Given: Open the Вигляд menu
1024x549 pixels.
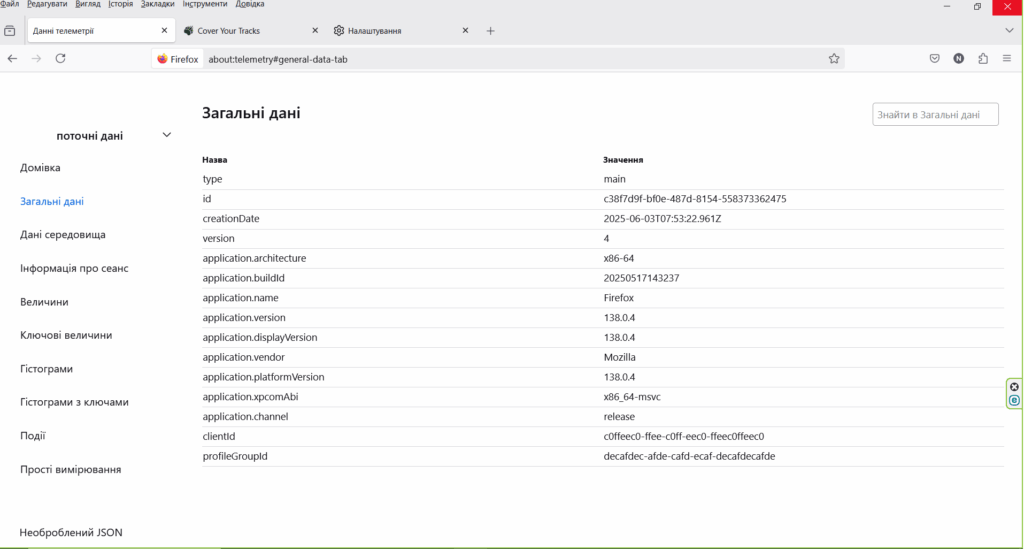Looking at the screenshot, I should coord(88,4).
